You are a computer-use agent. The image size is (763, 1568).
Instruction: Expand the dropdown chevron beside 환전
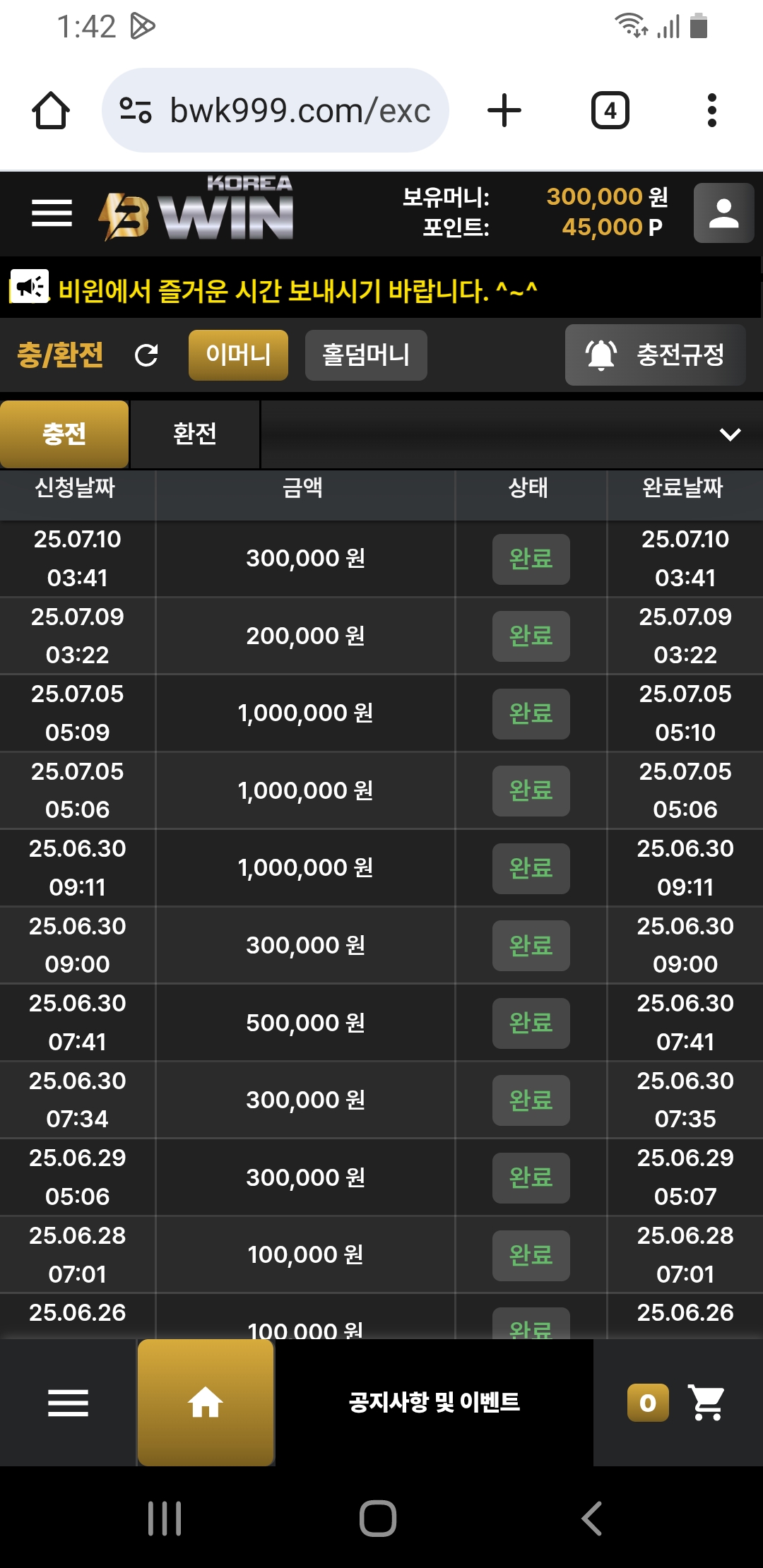pos(730,434)
